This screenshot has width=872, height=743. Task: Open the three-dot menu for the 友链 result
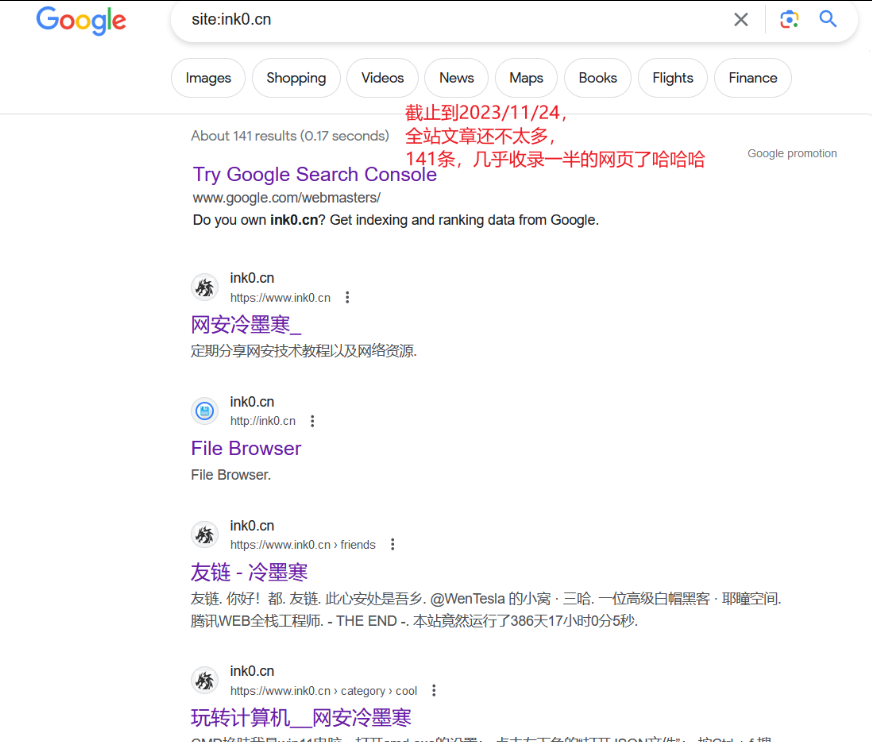[392, 545]
